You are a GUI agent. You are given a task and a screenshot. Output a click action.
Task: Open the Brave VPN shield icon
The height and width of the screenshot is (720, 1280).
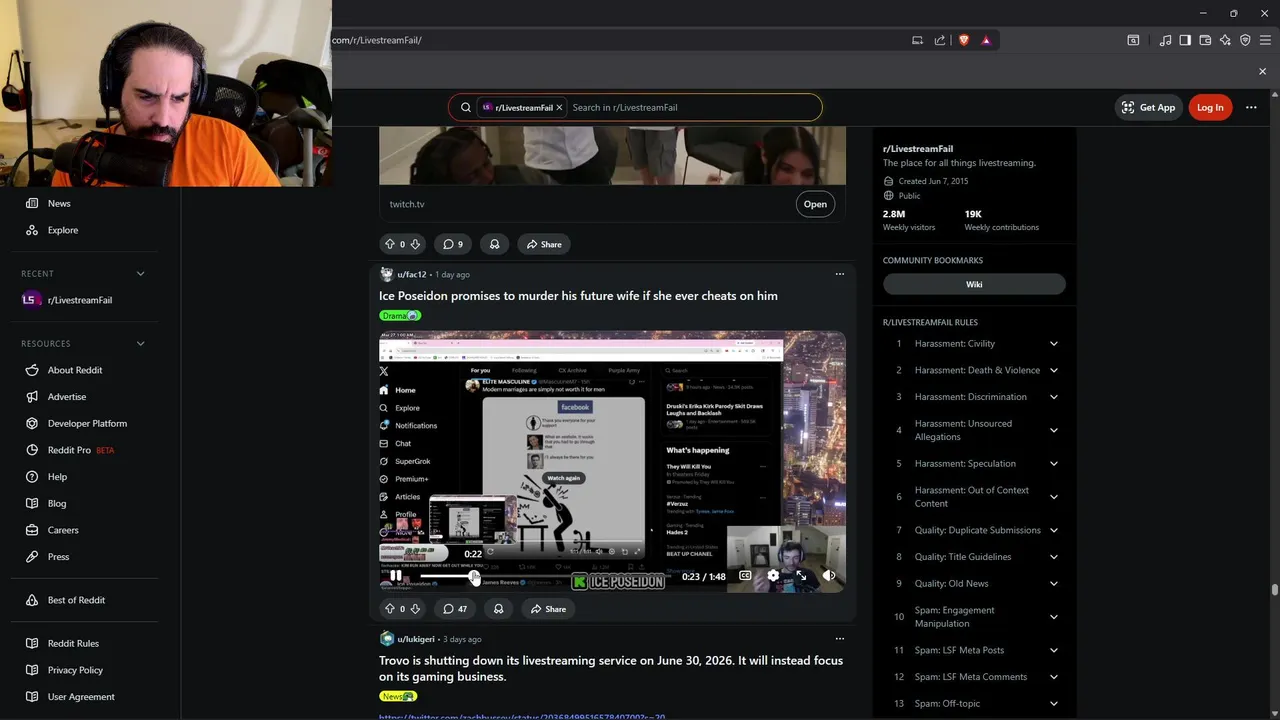pyautogui.click(x=1245, y=40)
